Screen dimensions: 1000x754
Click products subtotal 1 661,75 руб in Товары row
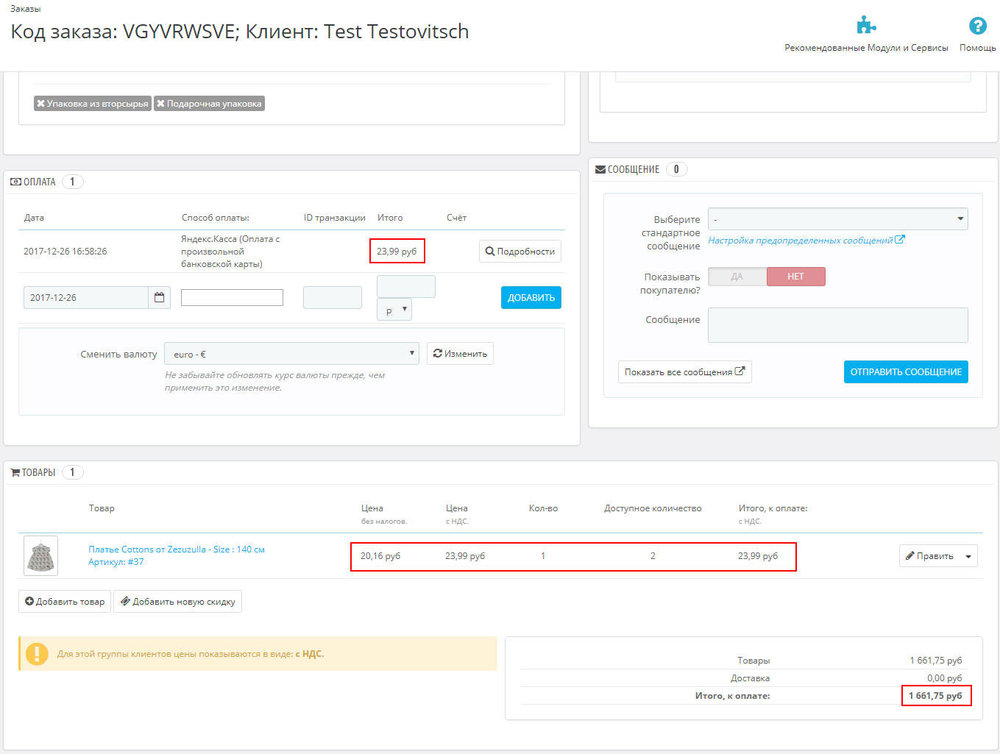pos(936,660)
